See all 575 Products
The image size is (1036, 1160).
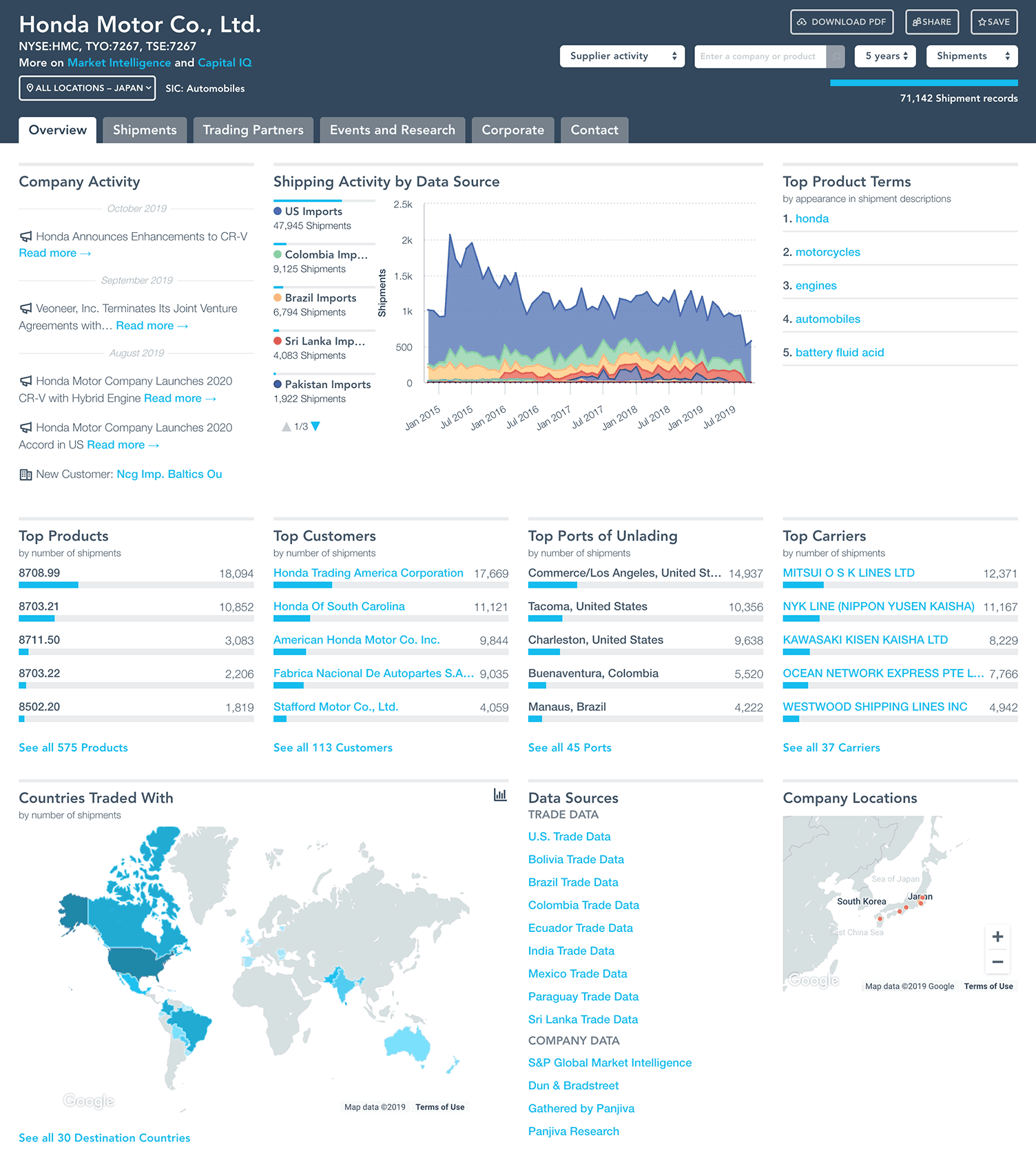(x=73, y=748)
